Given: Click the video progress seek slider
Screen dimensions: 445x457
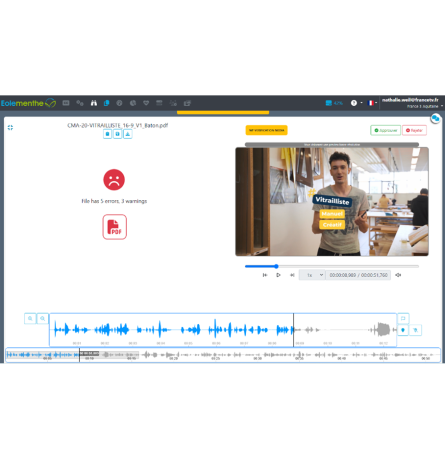Looking at the screenshot, I should point(332,266).
